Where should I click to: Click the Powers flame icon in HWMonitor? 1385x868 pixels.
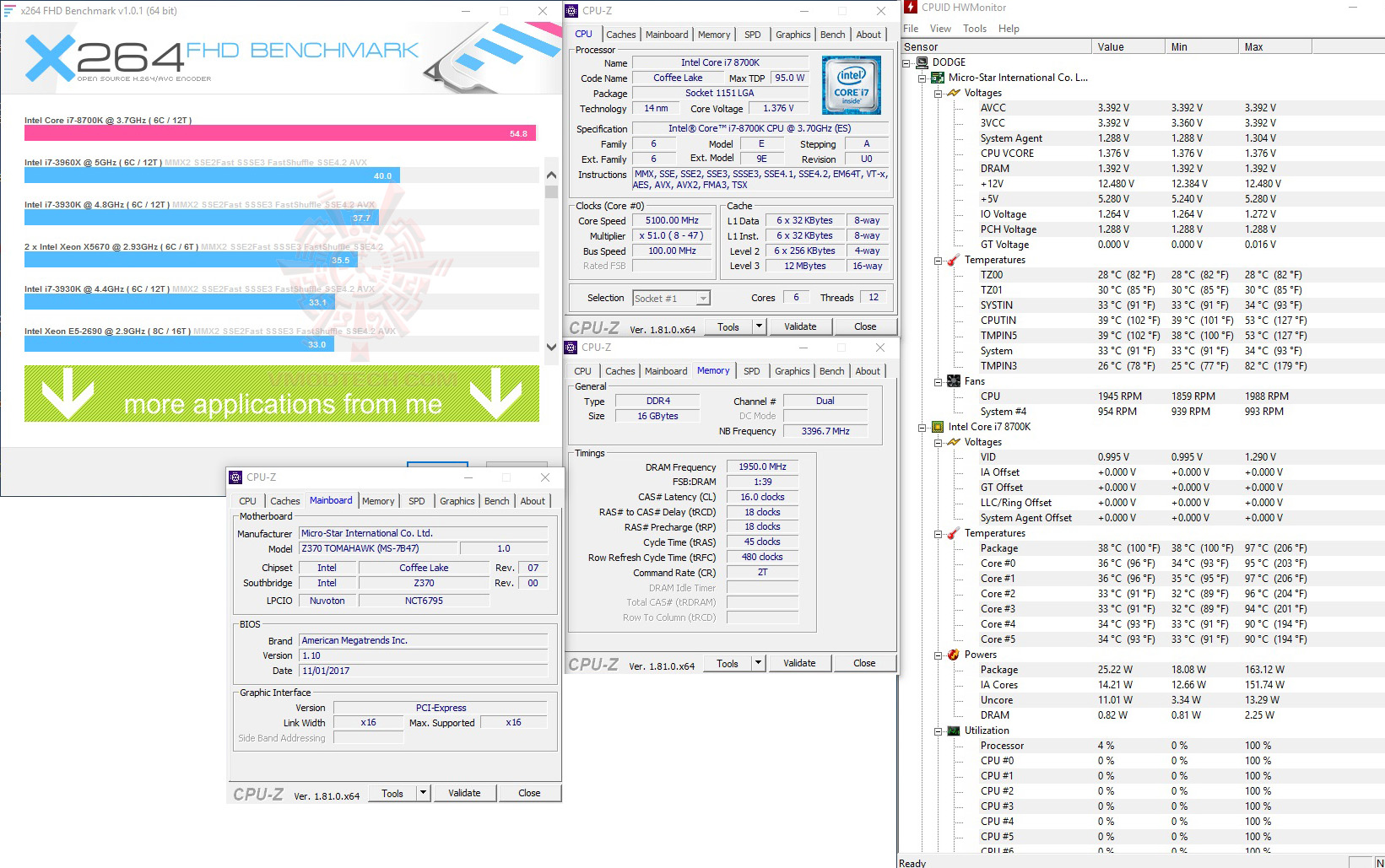954,655
